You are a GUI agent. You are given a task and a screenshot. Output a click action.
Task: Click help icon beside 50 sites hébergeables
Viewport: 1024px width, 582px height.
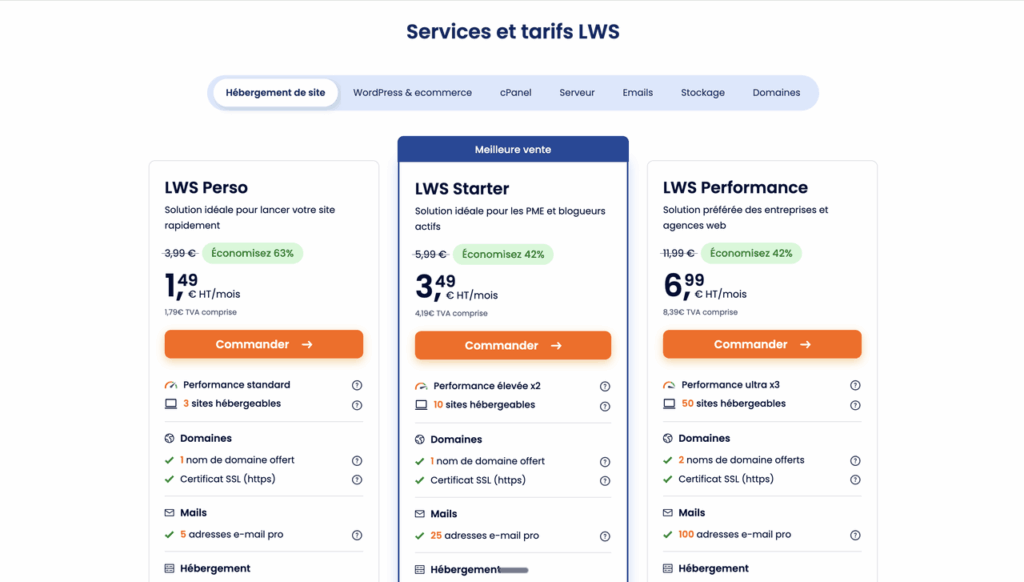tap(855, 405)
